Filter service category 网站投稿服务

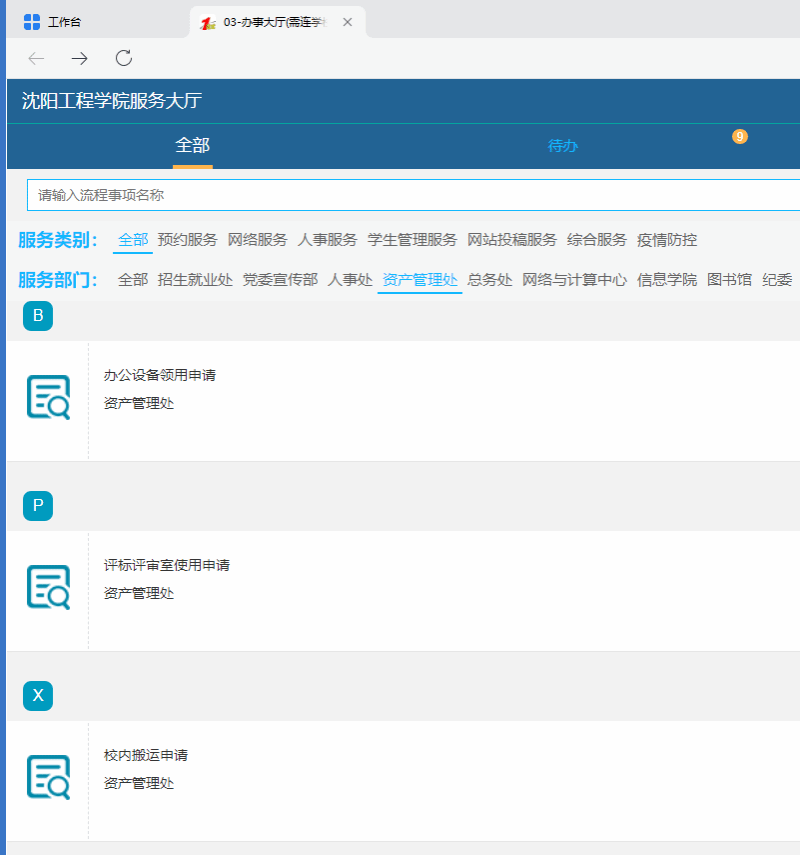click(x=512, y=240)
